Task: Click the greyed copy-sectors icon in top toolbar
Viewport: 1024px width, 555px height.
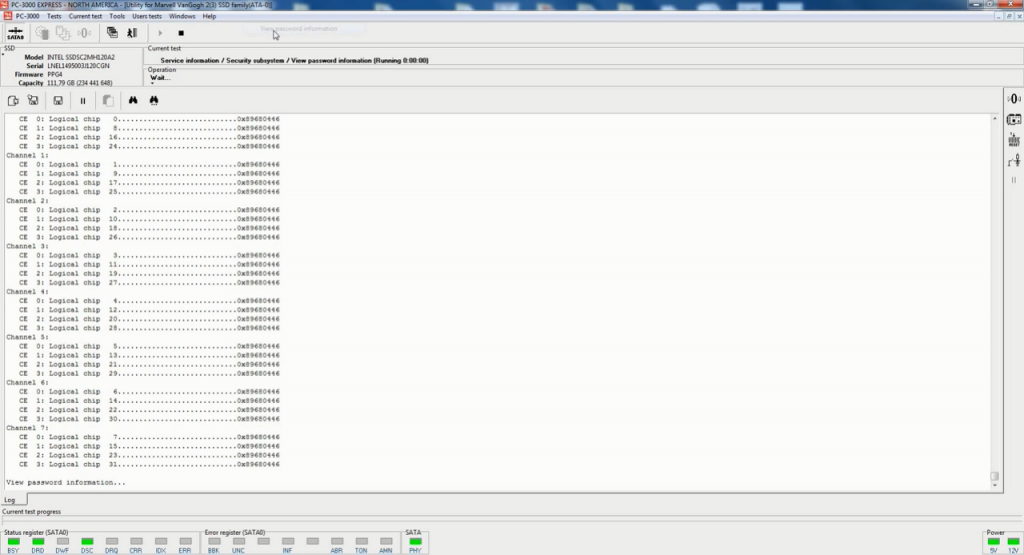Action: coord(63,33)
